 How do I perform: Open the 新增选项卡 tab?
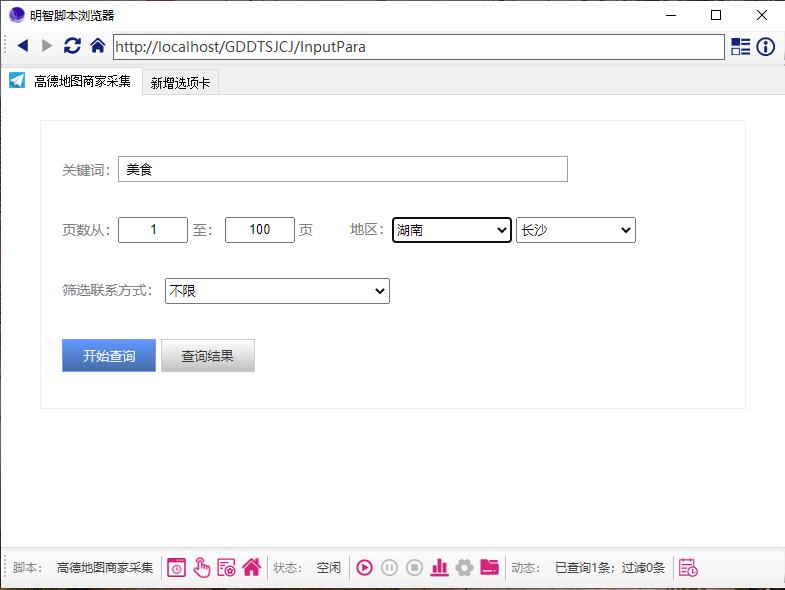180,83
